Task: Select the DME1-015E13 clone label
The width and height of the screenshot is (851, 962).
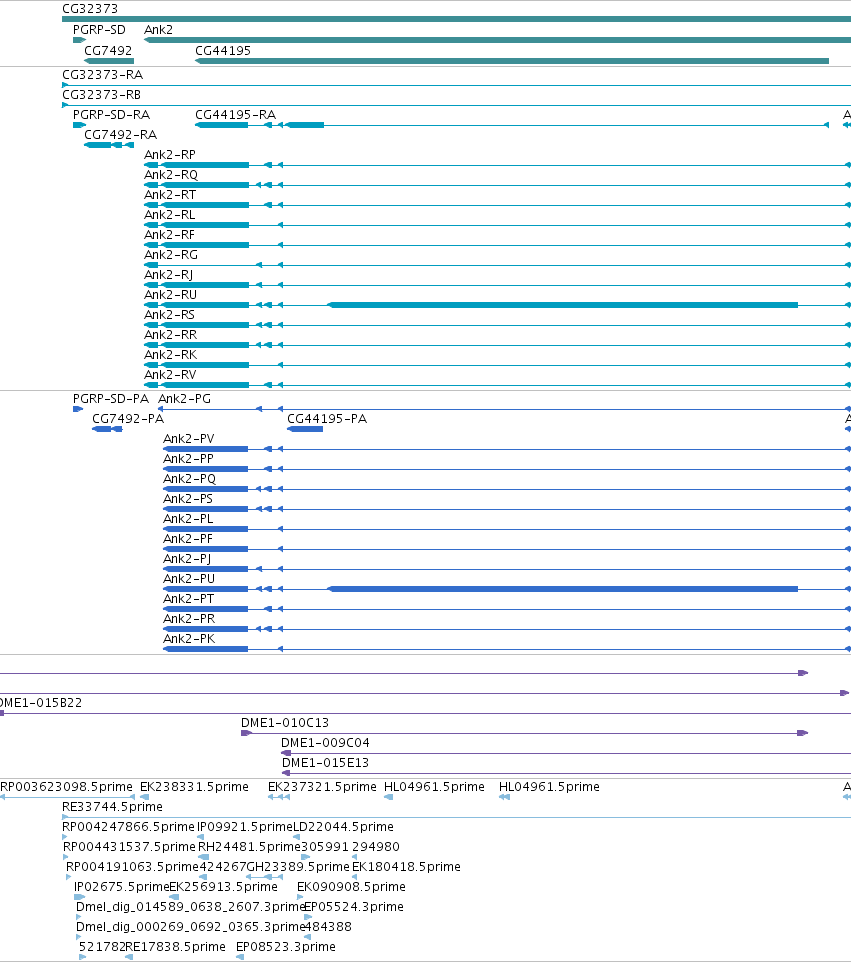Action: 325,763
